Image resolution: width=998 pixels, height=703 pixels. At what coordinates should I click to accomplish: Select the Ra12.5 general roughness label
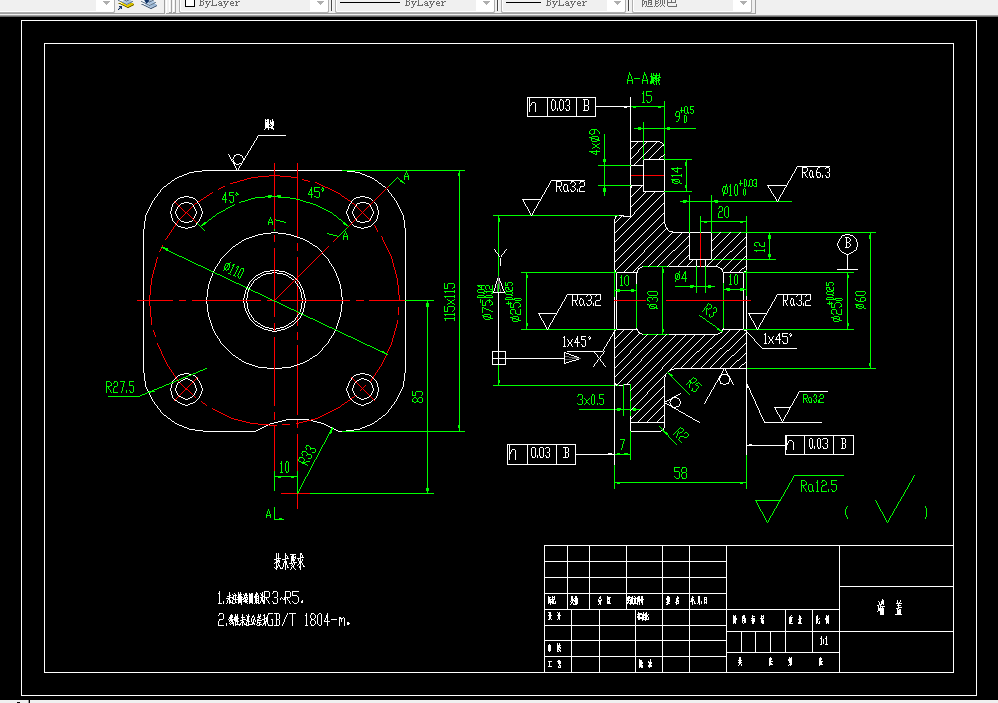pyautogui.click(x=819, y=487)
